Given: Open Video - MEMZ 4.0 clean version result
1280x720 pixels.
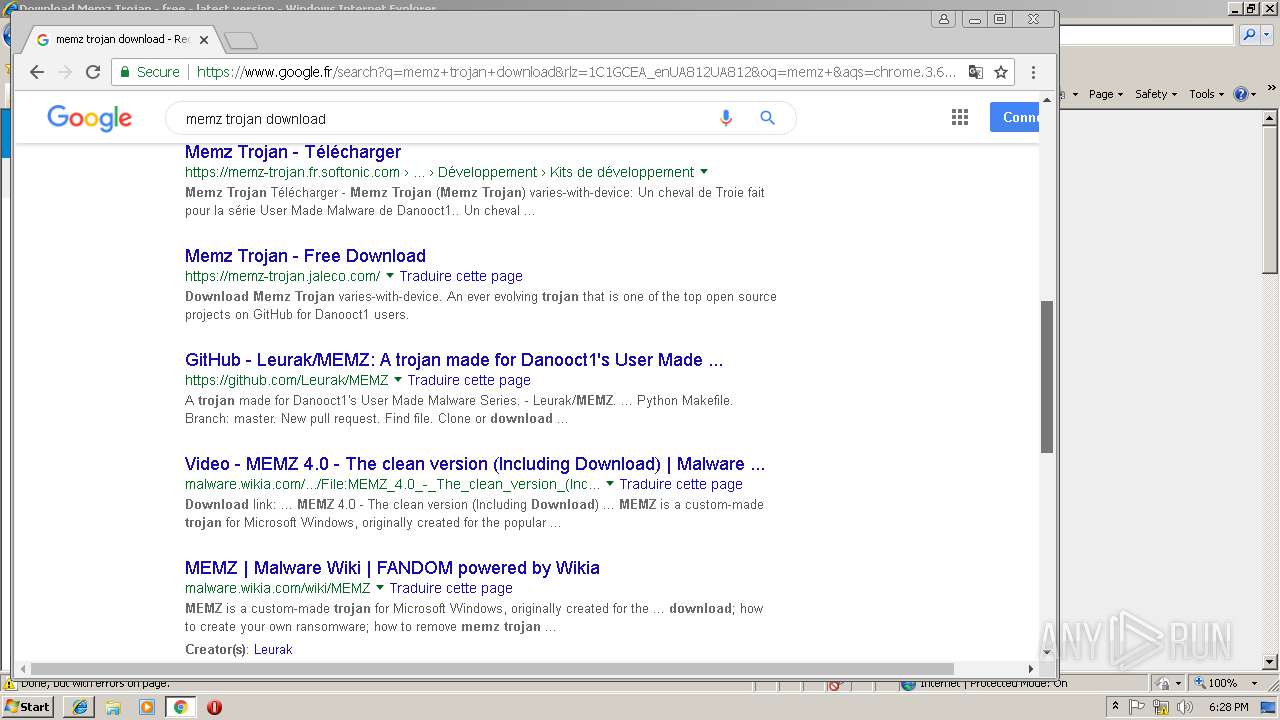Looking at the screenshot, I should coord(475,464).
